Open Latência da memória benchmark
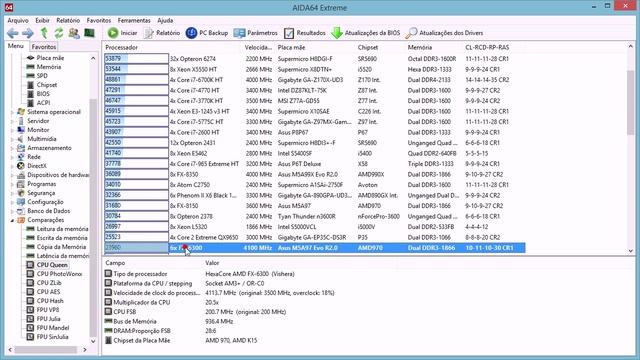This screenshot has width=640, height=360. 62,256
